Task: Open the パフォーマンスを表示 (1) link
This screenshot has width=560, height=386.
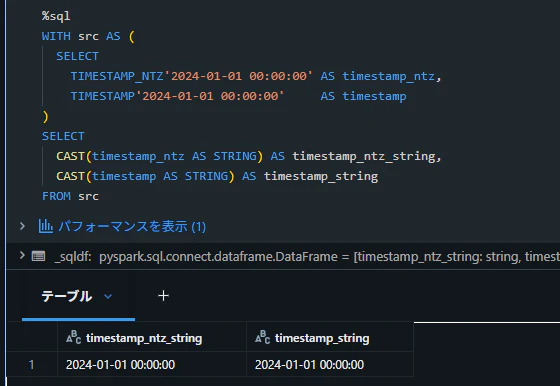Action: pyautogui.click(x=132, y=226)
